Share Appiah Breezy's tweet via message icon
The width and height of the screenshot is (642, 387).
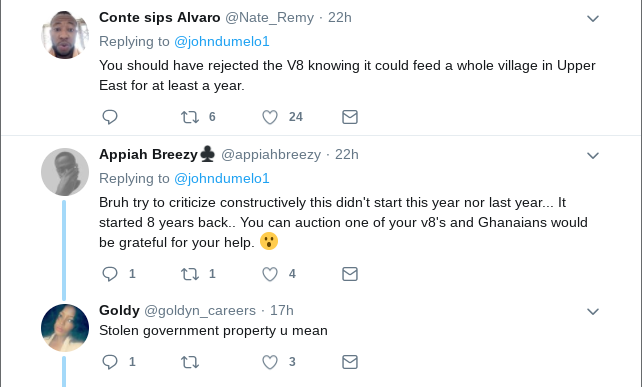(x=350, y=274)
